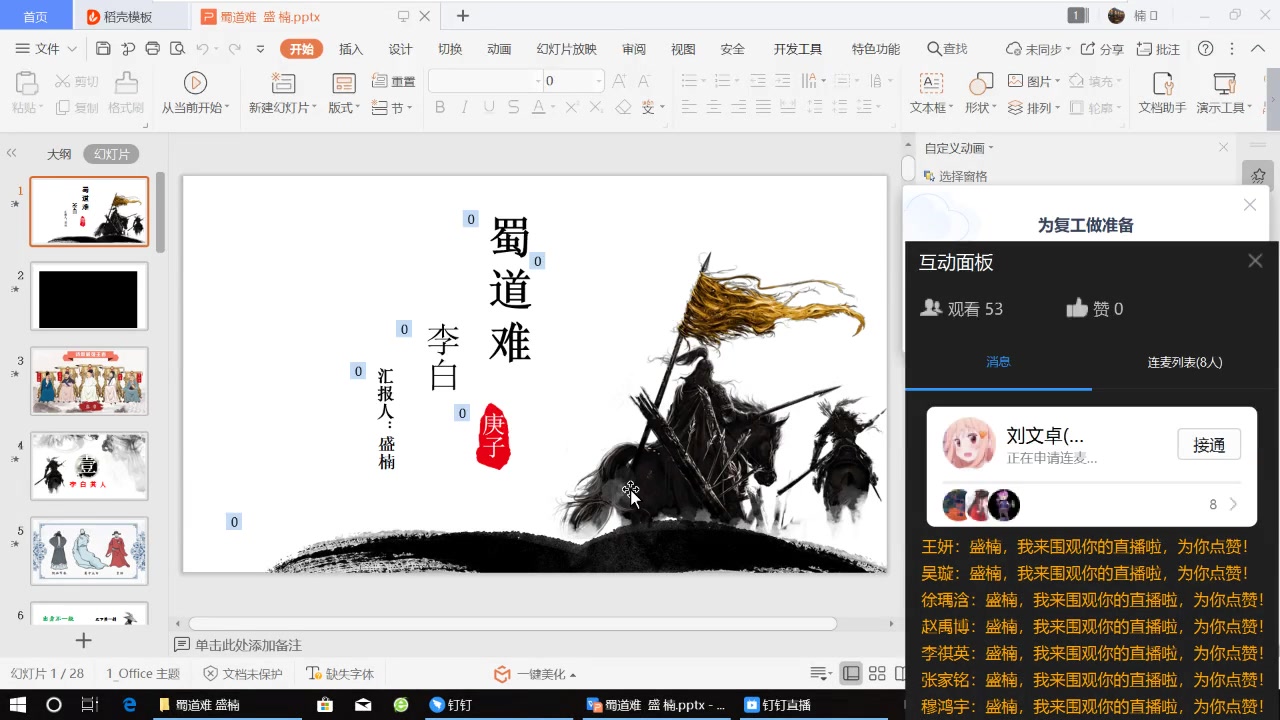Click Selection Pane (选择窗格) button
The image size is (1280, 720).
pyautogui.click(x=955, y=176)
